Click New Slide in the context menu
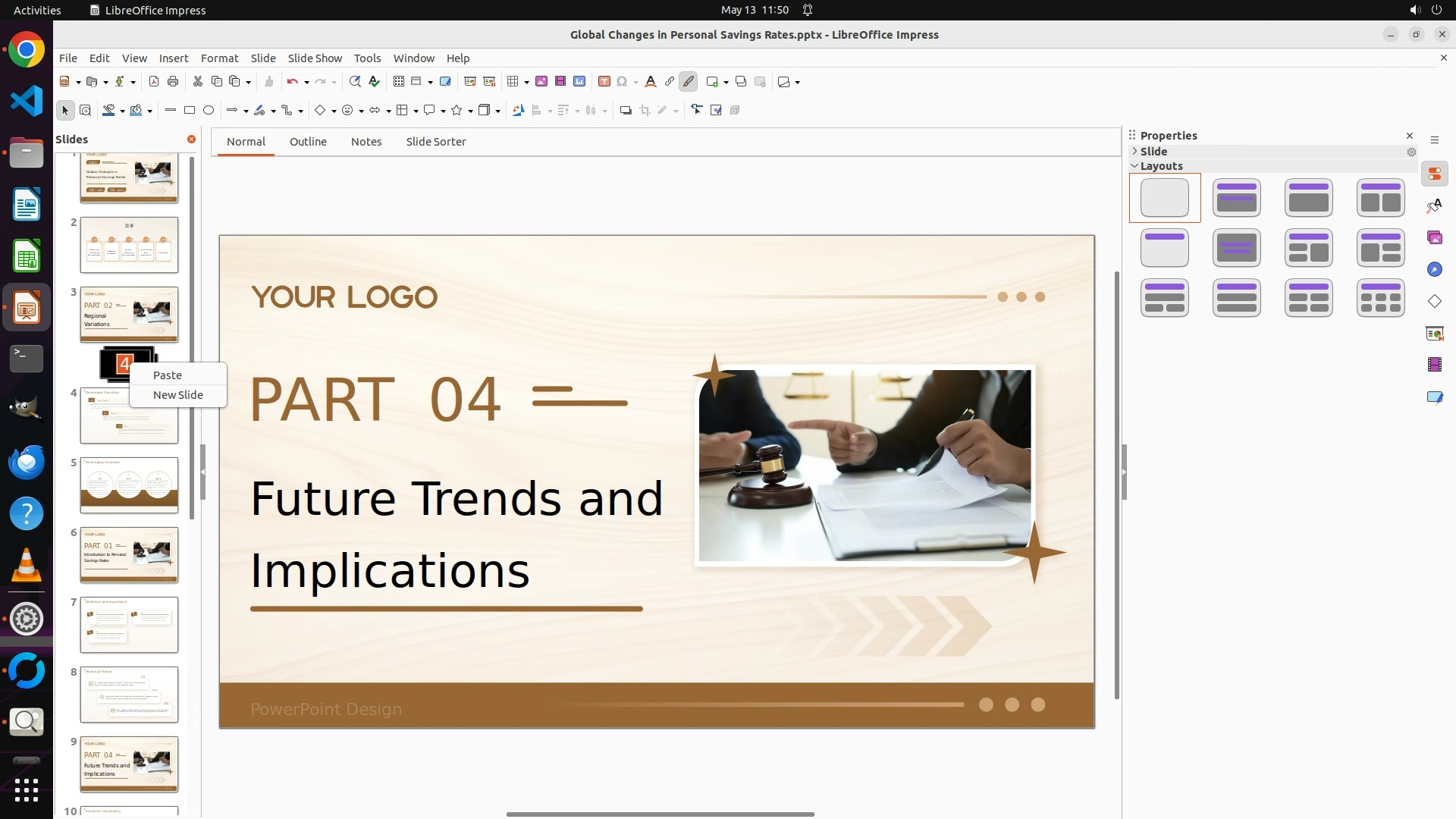Image resolution: width=1456 pixels, height=819 pixels. click(x=178, y=395)
